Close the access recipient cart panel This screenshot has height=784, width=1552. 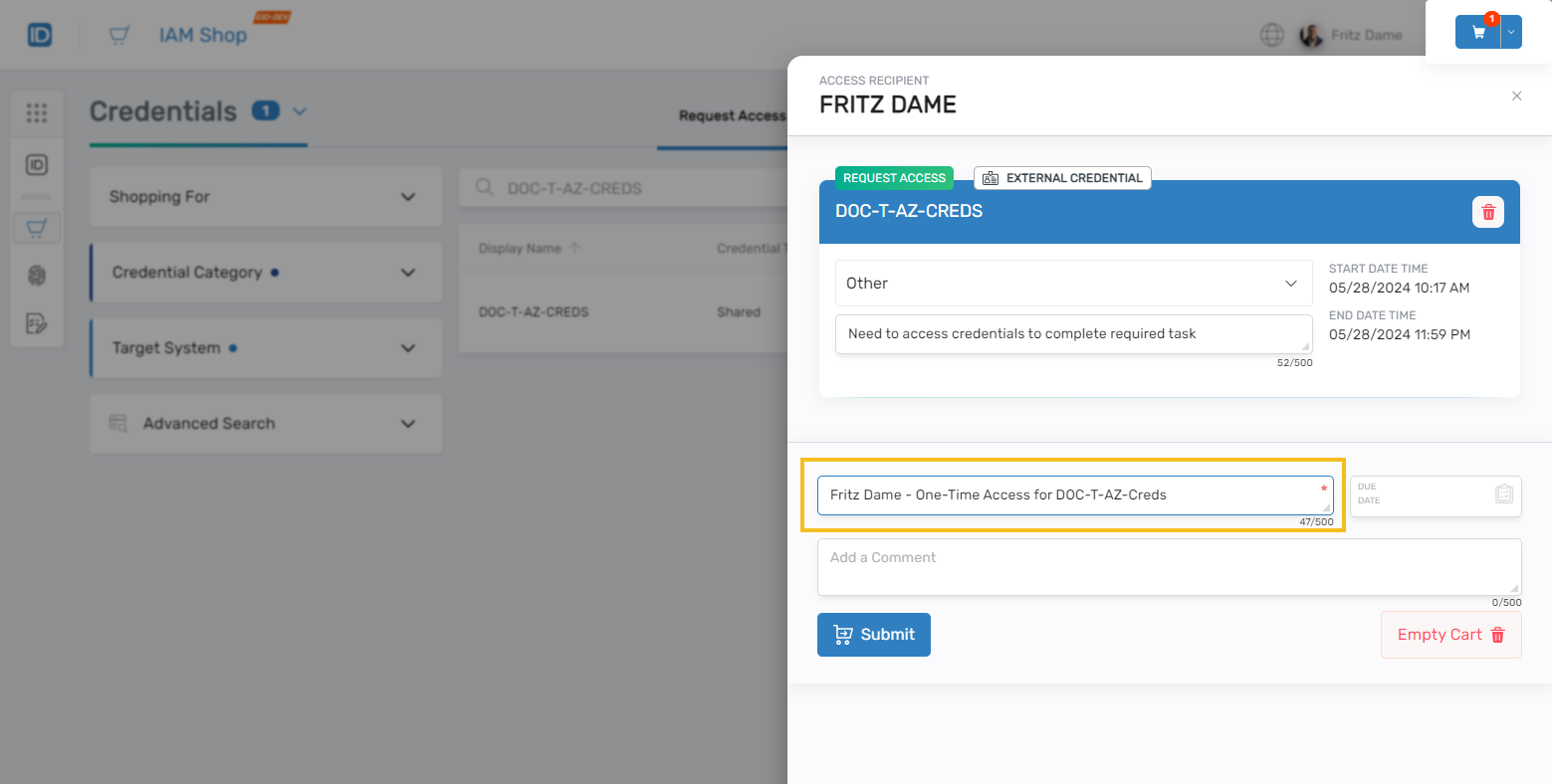click(1516, 97)
